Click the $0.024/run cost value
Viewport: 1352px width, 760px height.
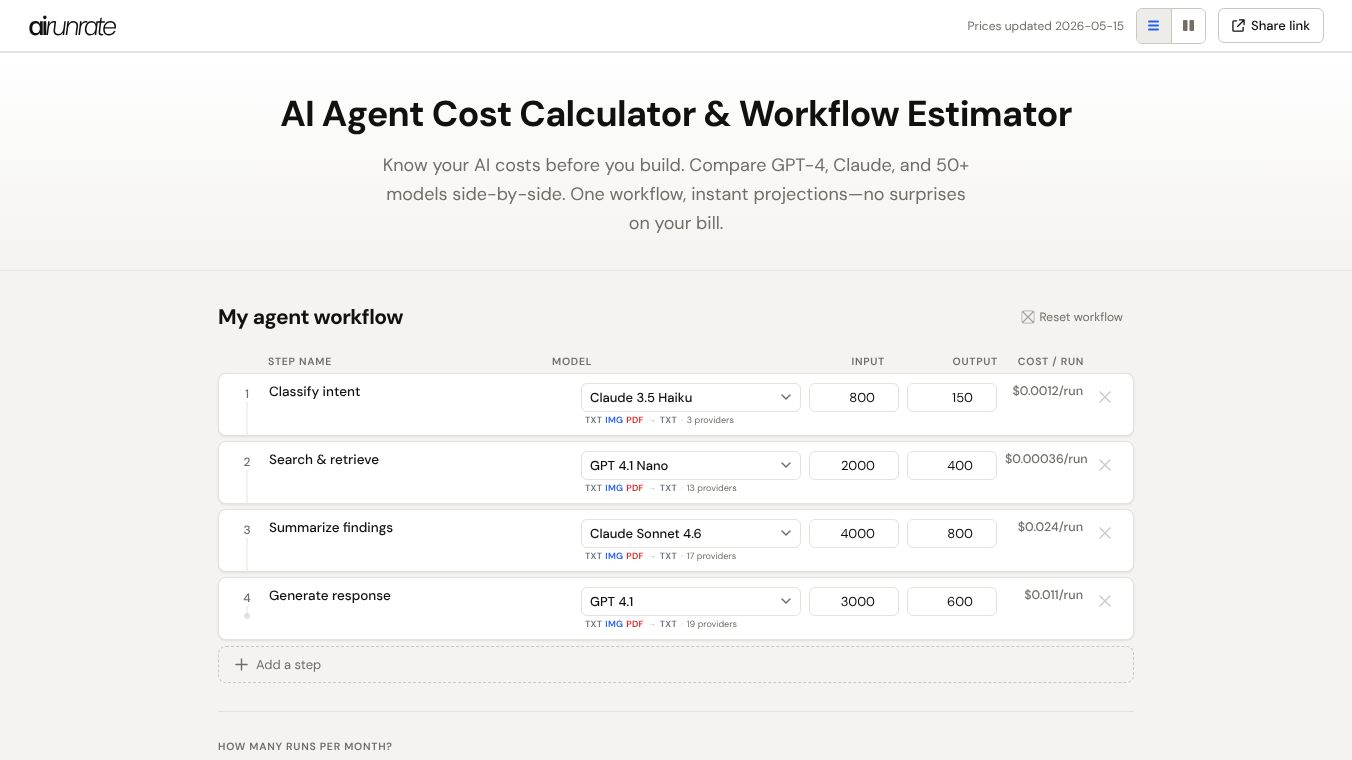click(1050, 527)
